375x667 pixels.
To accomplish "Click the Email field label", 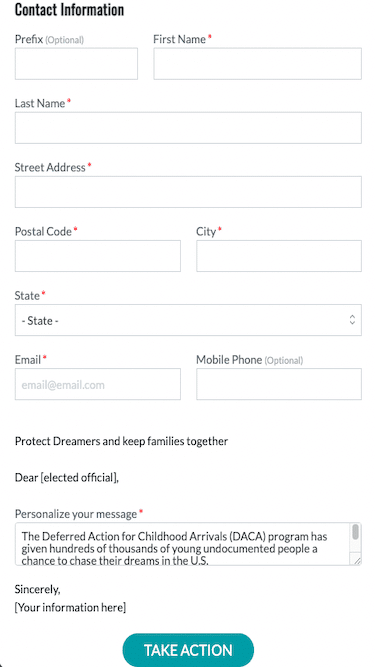I will pos(28,360).
